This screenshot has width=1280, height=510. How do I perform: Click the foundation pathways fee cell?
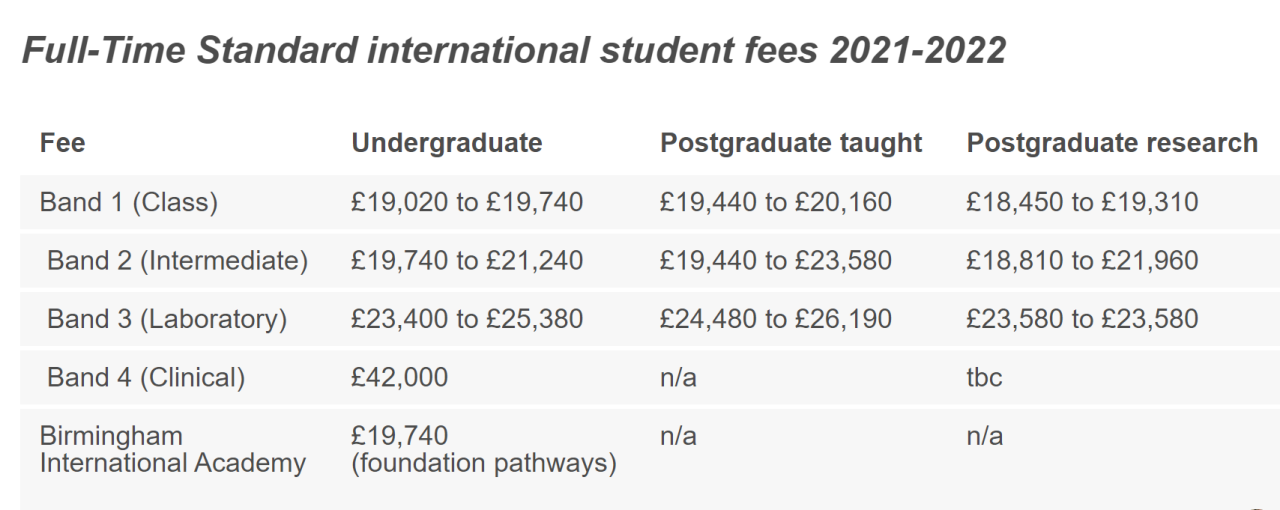(x=483, y=450)
